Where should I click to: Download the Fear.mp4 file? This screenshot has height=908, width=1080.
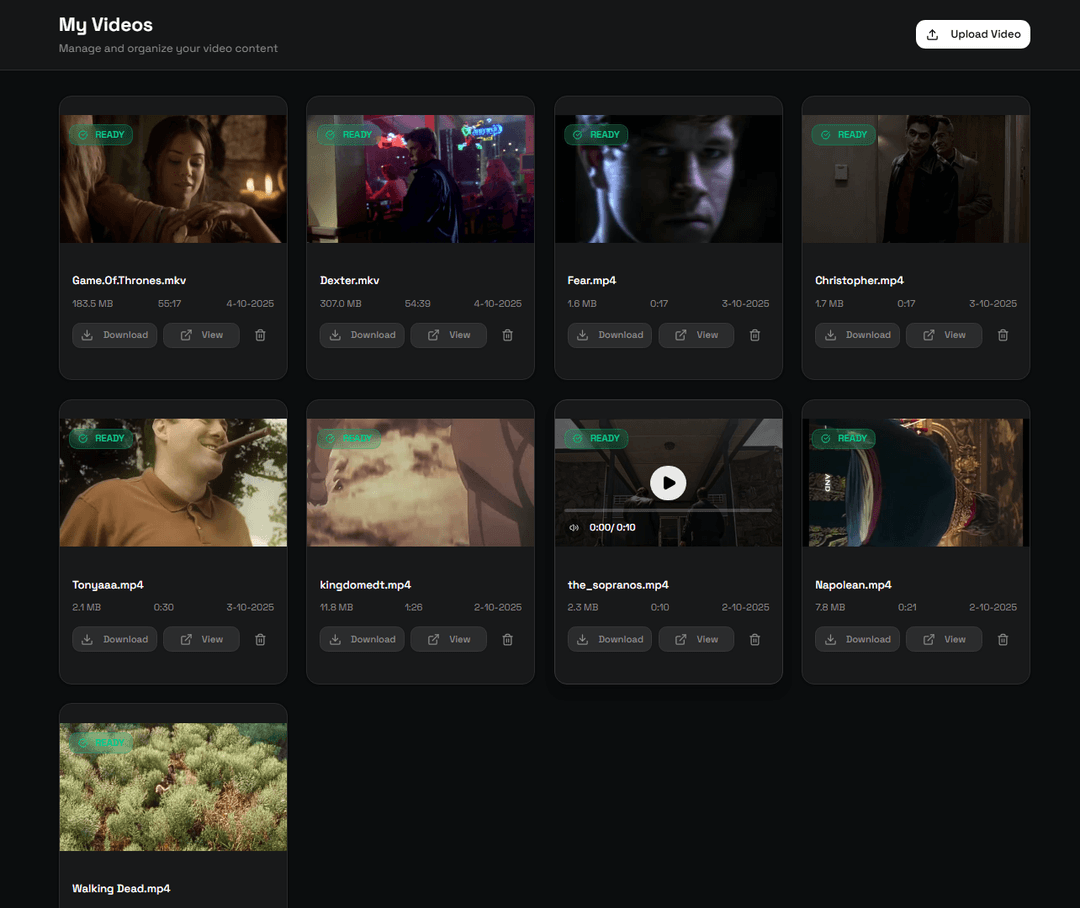tap(610, 335)
